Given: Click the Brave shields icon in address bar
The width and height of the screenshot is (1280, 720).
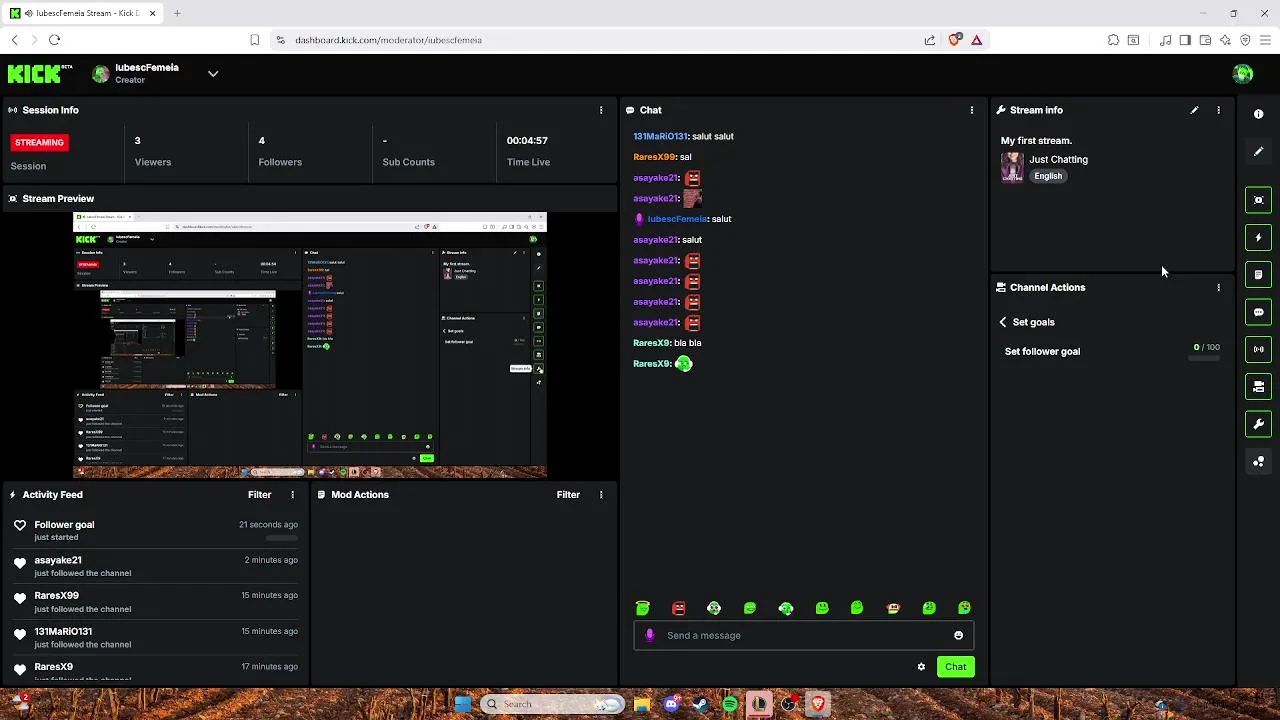Looking at the screenshot, I should [954, 40].
